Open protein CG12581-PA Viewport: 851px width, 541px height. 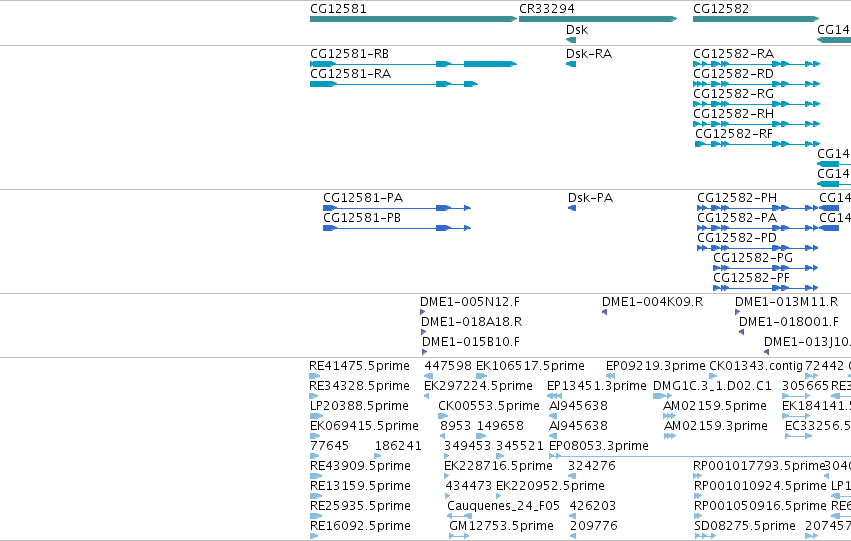(x=397, y=208)
